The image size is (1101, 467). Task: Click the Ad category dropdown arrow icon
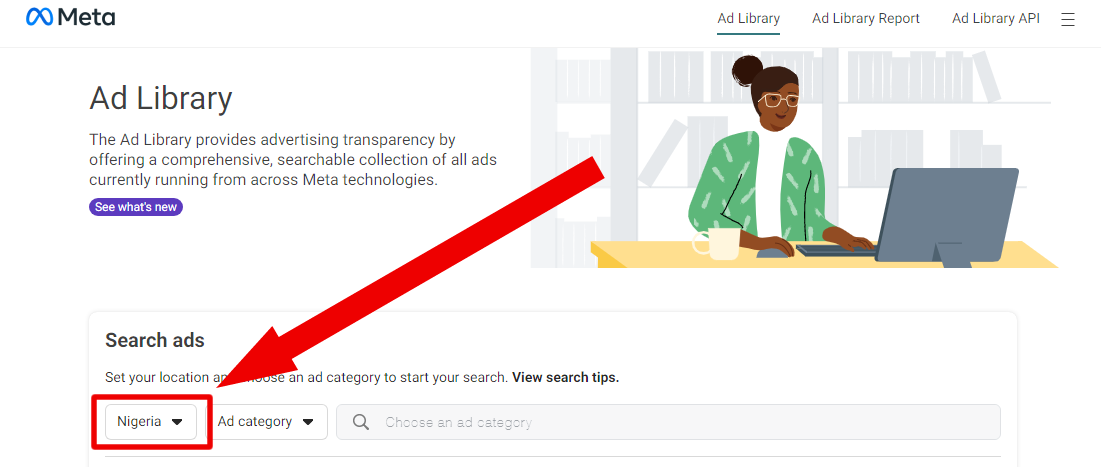308,422
